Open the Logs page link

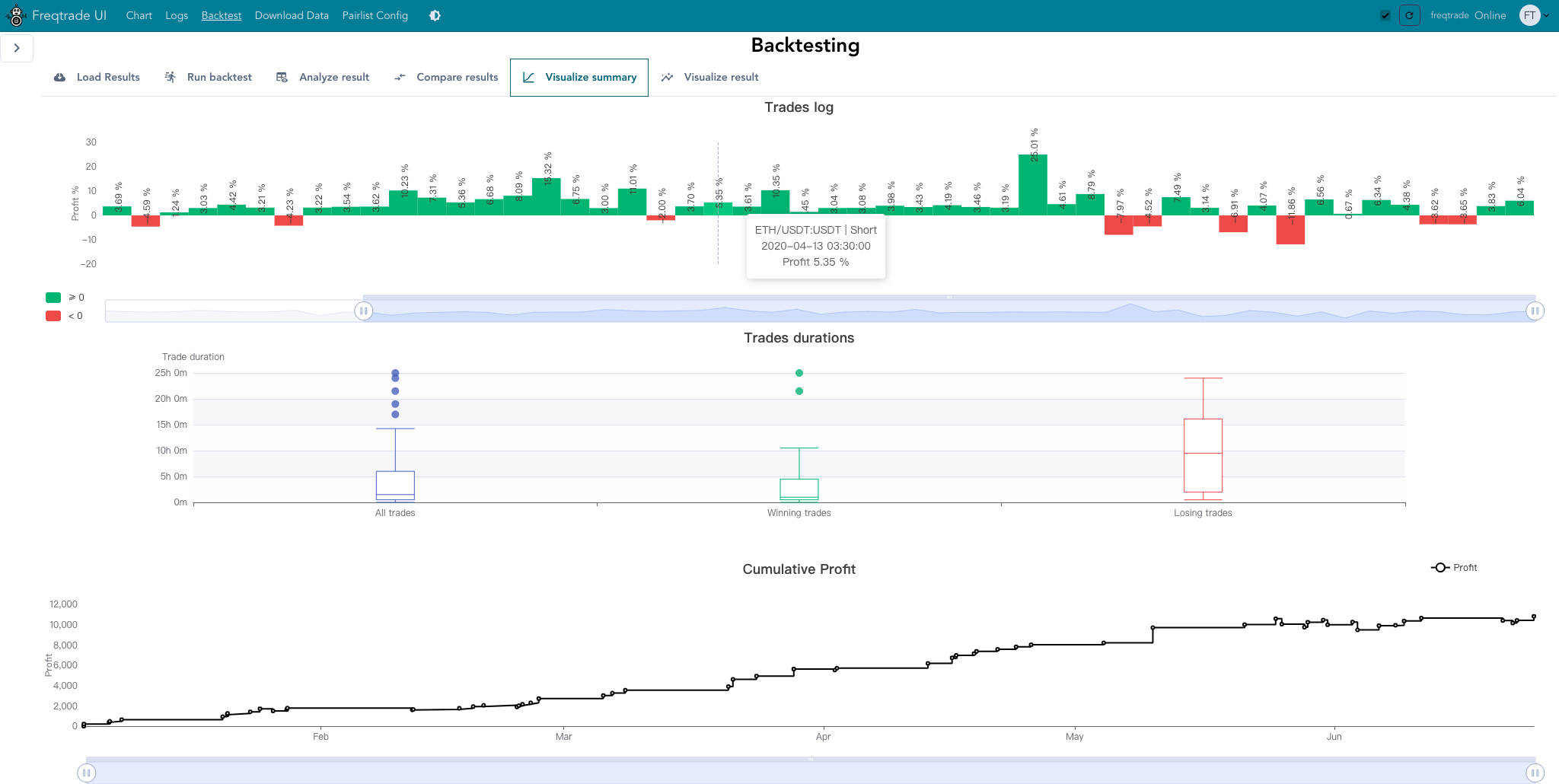point(177,15)
